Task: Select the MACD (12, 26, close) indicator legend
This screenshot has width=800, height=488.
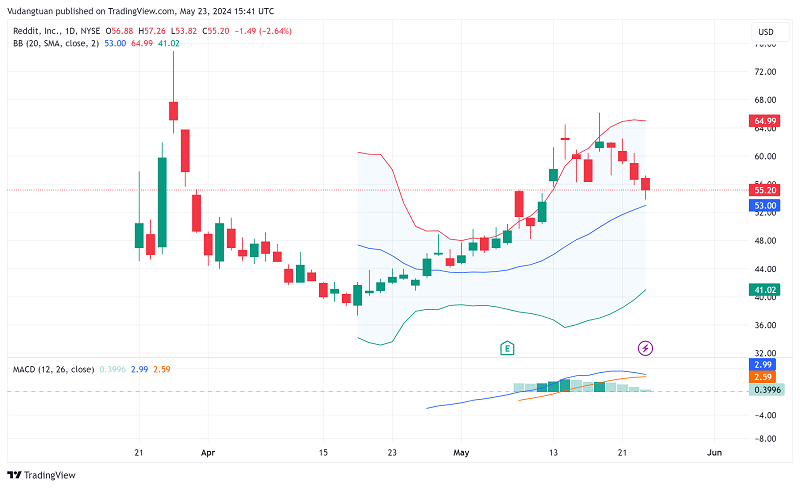Action: coord(53,369)
